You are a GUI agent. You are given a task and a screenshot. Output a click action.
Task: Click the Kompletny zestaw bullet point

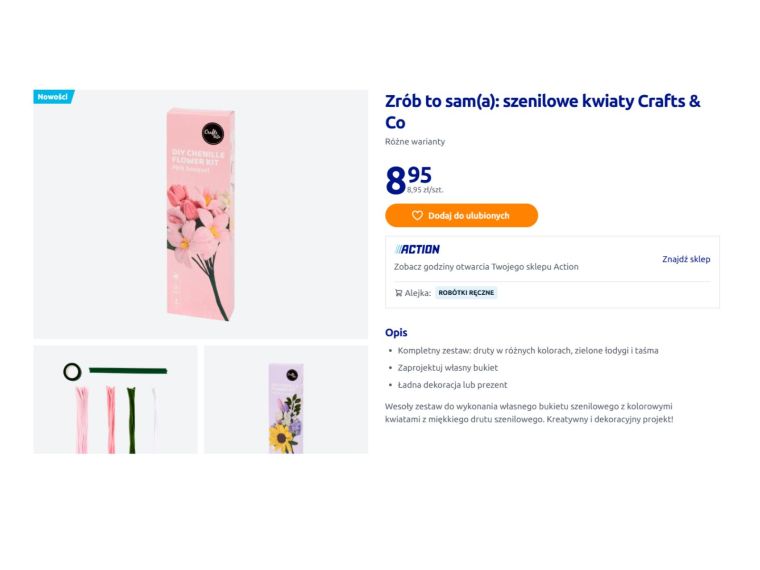point(527,351)
